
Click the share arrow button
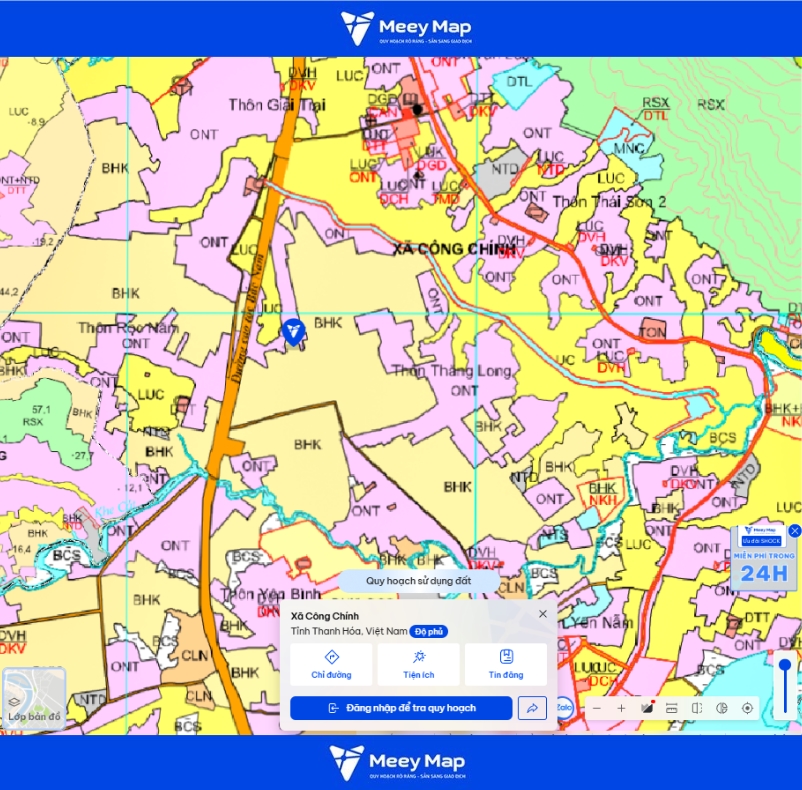[532, 708]
